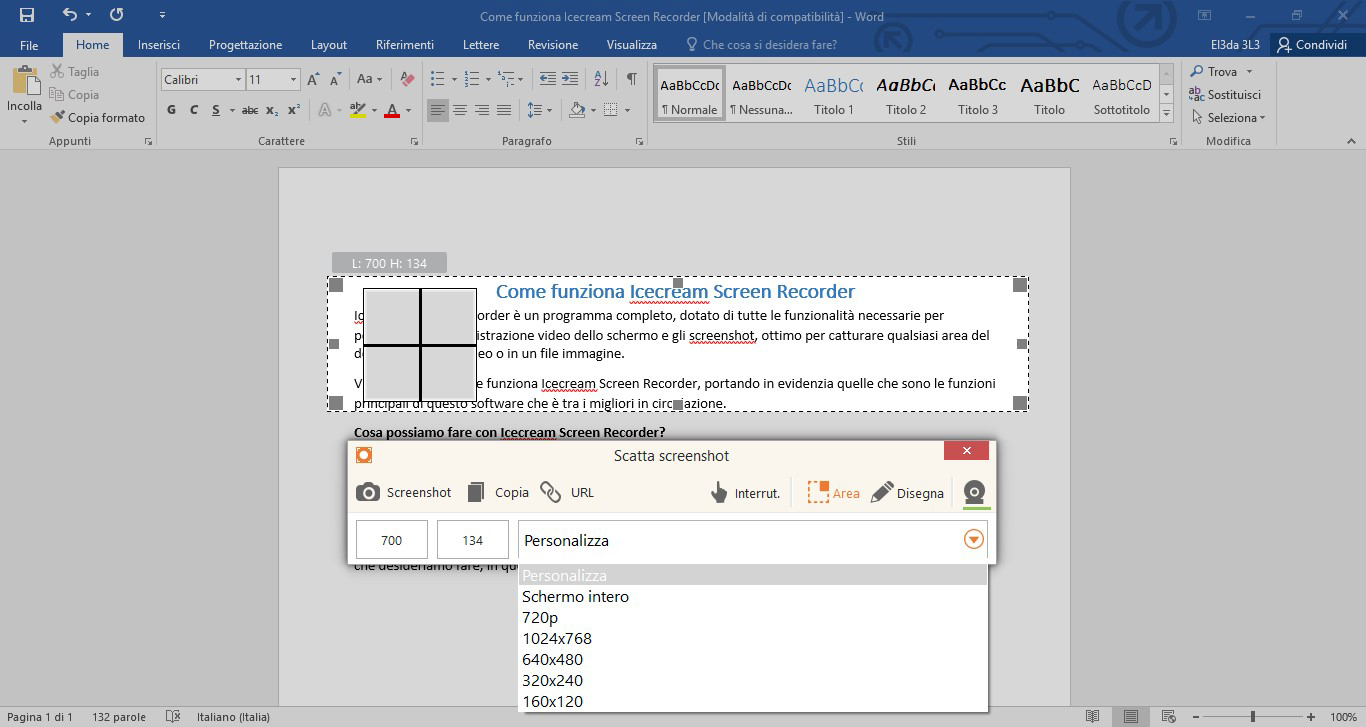Viewport: 1366px width, 727px height.
Task: Choose Schermo intero from the list
Action: [x=575, y=597]
